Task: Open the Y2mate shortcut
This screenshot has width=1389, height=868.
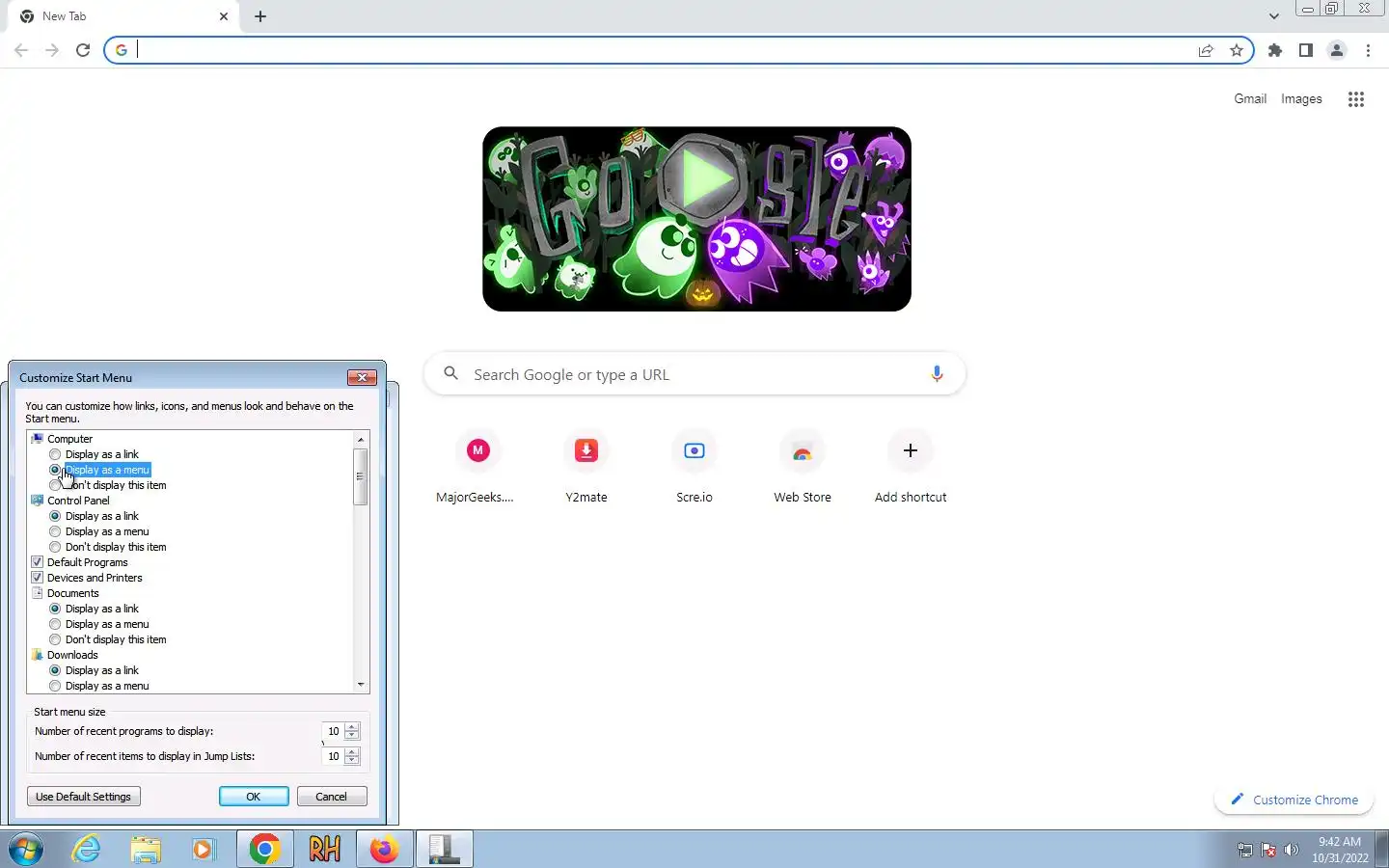Action: [586, 468]
